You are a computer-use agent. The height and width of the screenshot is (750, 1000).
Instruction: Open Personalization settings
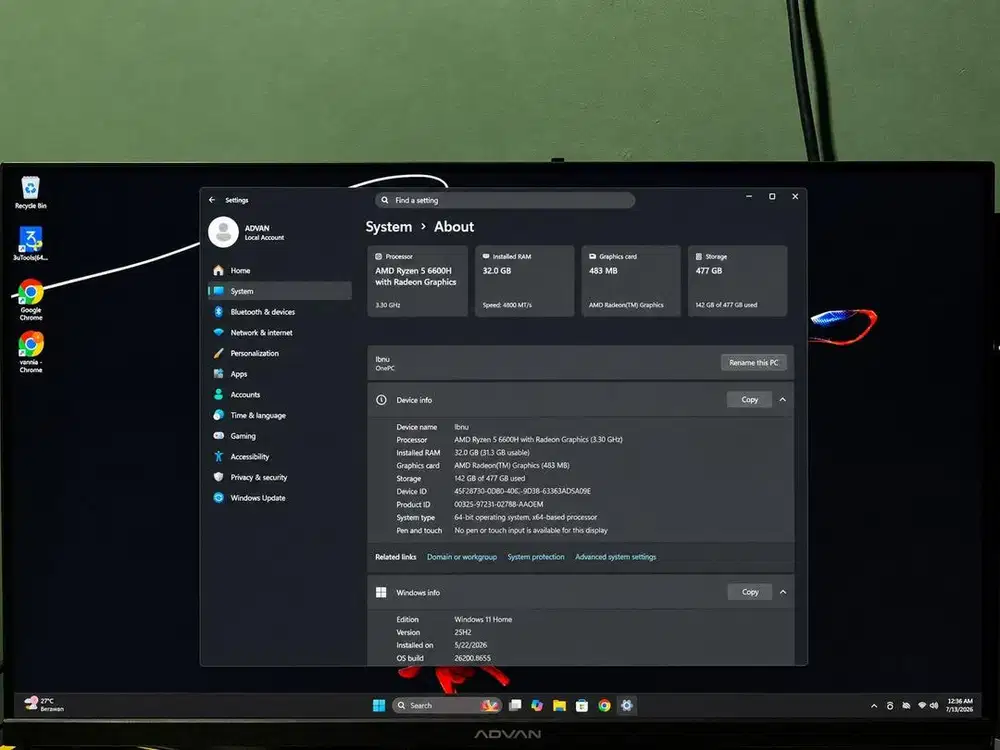[279, 353]
